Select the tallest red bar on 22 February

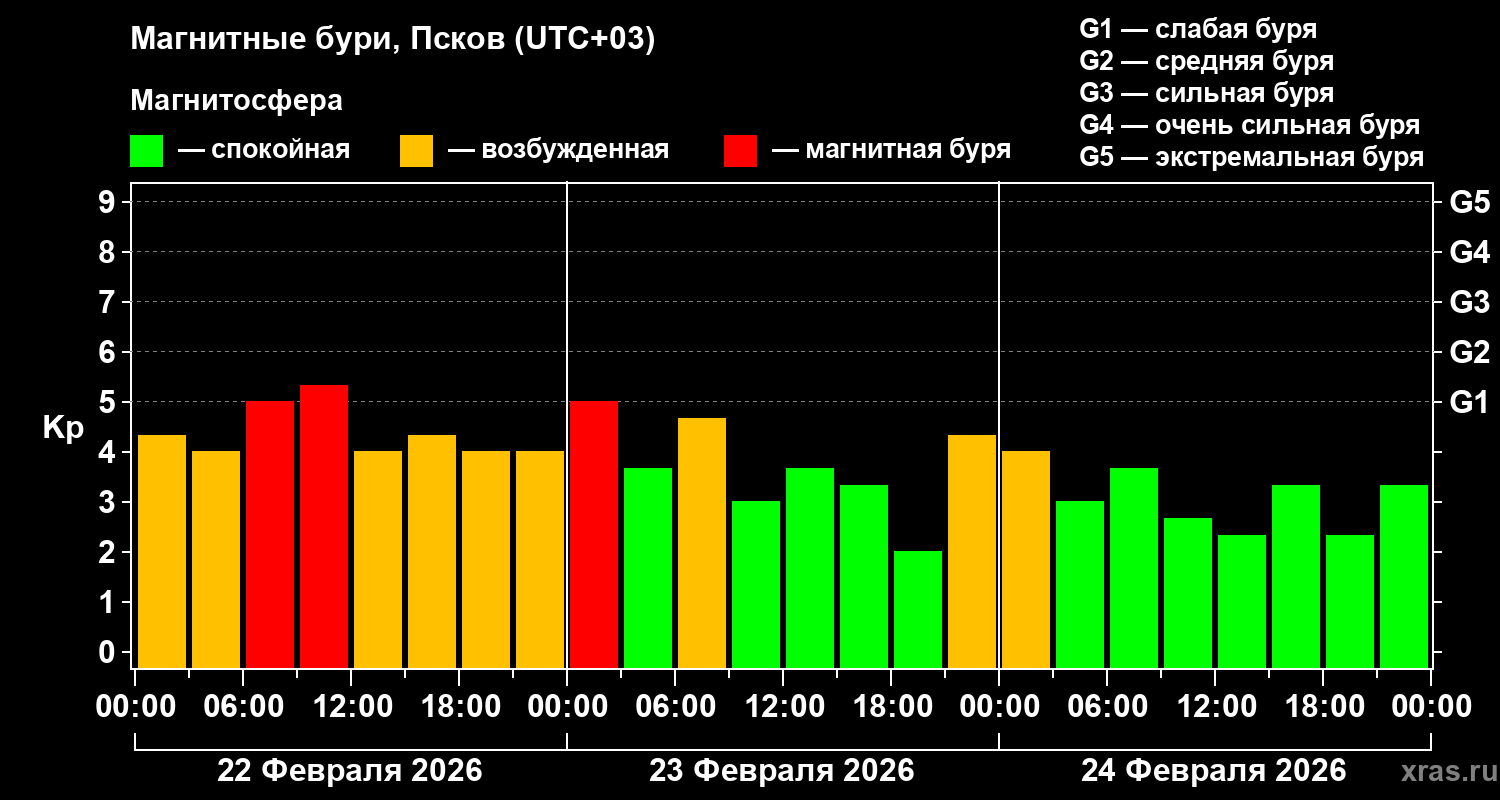click(x=324, y=525)
